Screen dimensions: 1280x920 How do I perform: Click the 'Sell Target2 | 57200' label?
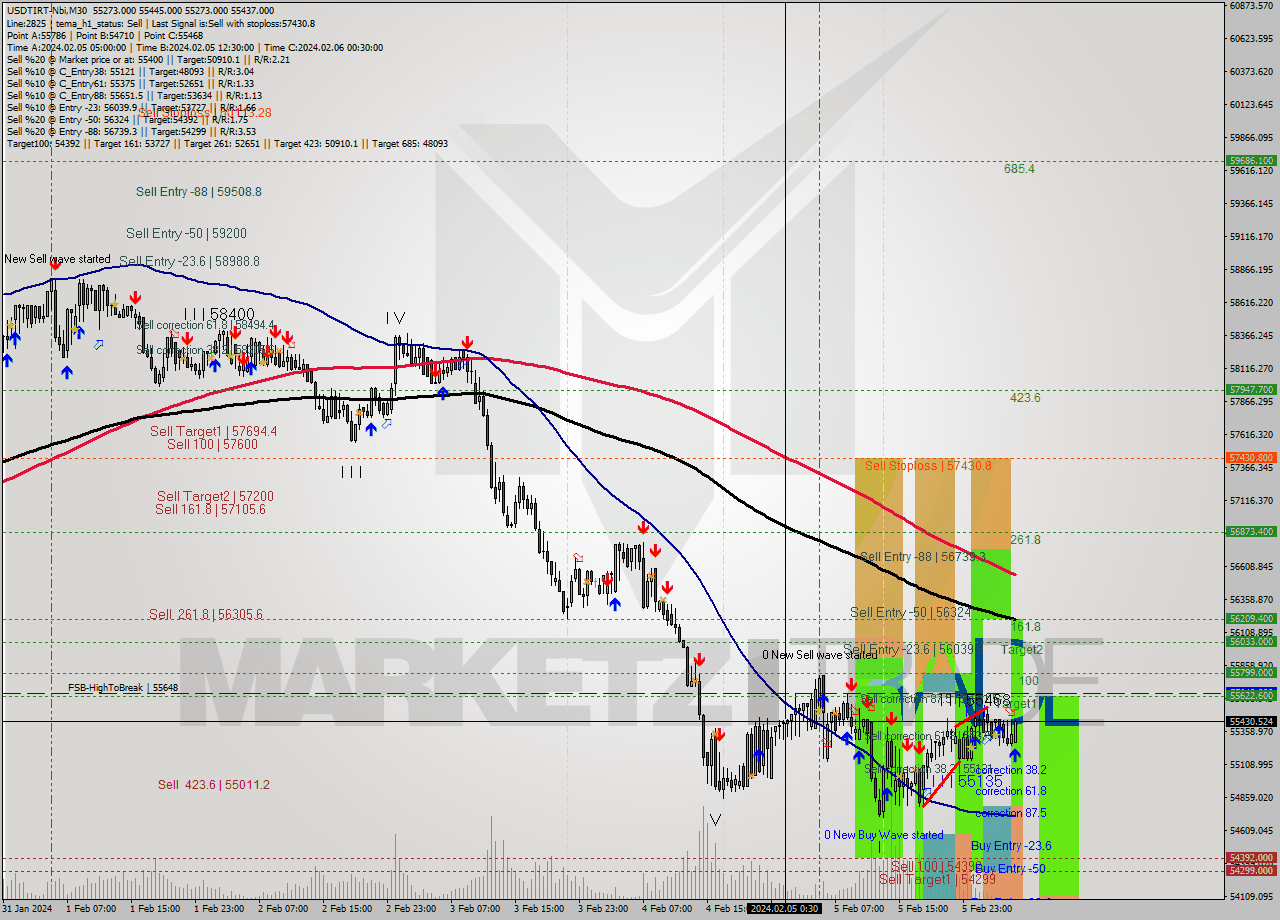215,496
